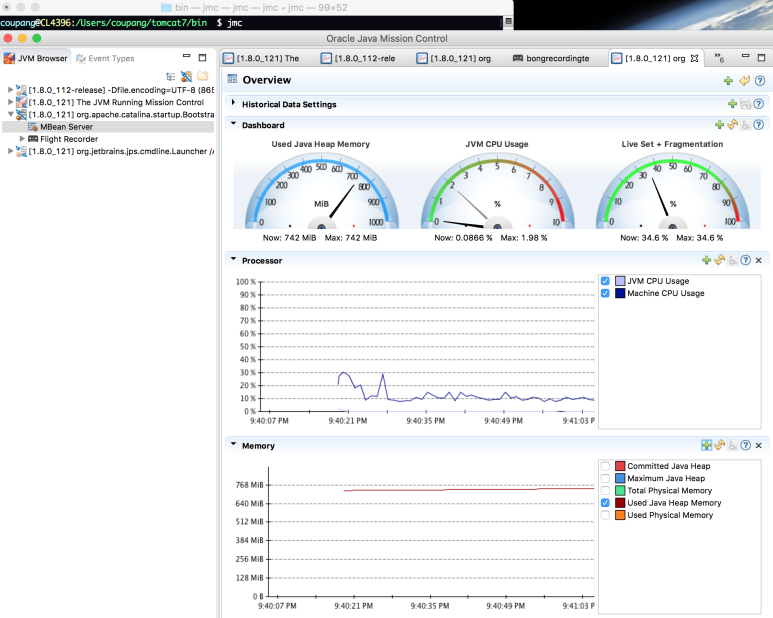Viewport: 773px width, 618px height.
Task: Minimize the editor area panel
Action: point(745,56)
